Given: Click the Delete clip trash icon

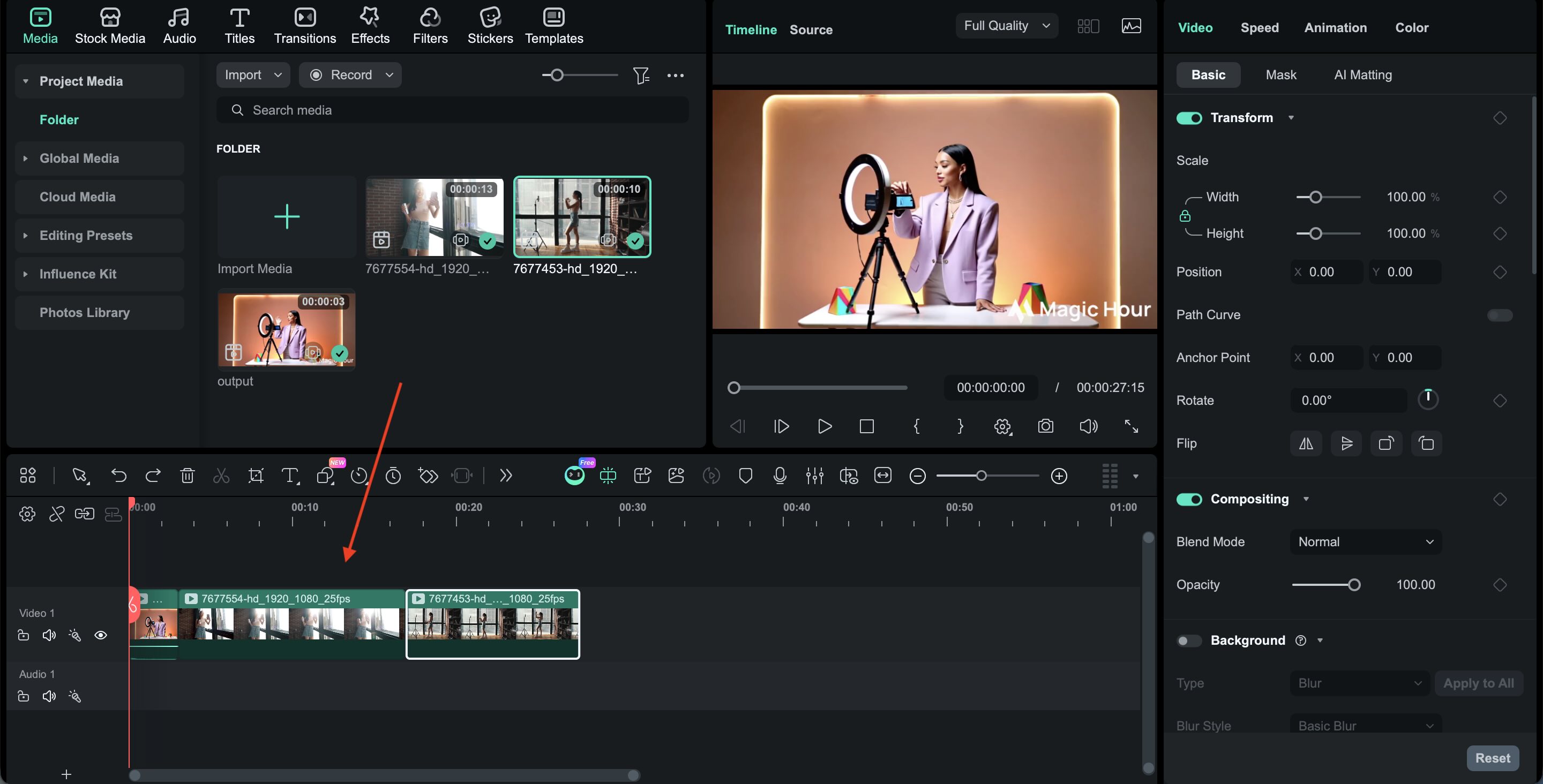Looking at the screenshot, I should click(x=188, y=475).
